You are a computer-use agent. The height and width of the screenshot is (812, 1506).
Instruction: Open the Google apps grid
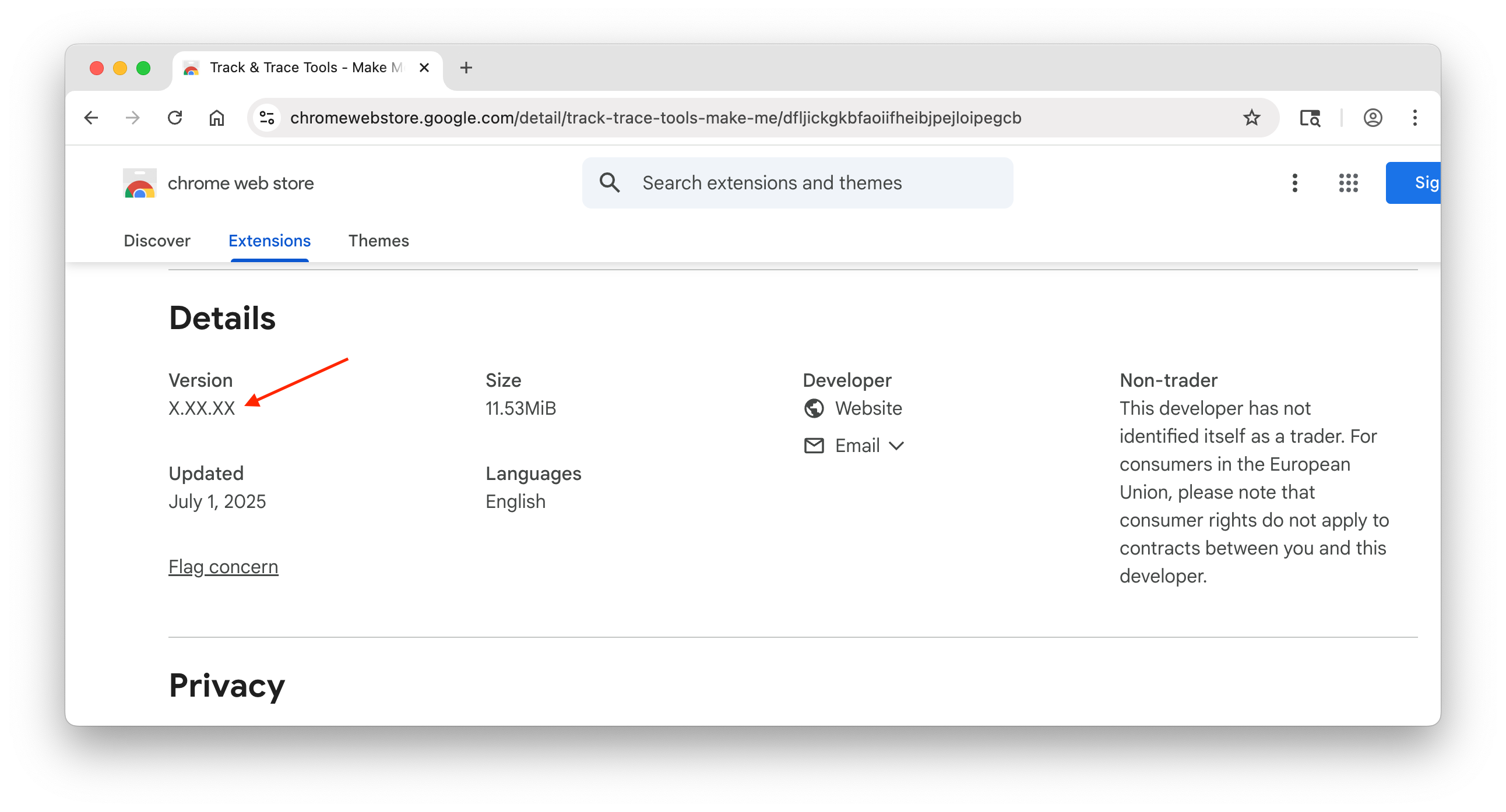pyautogui.click(x=1348, y=183)
